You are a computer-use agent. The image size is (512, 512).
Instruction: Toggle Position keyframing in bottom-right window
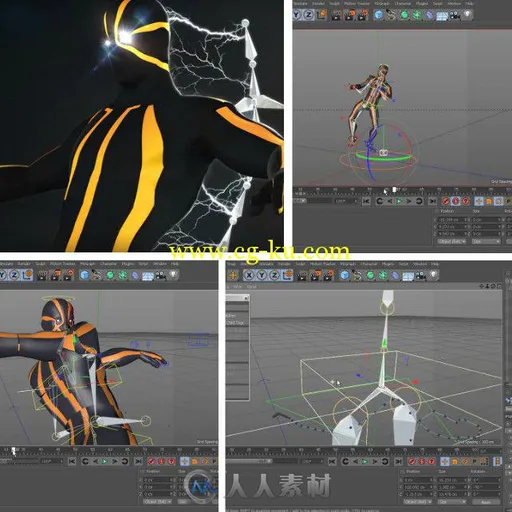[x=445, y=461]
